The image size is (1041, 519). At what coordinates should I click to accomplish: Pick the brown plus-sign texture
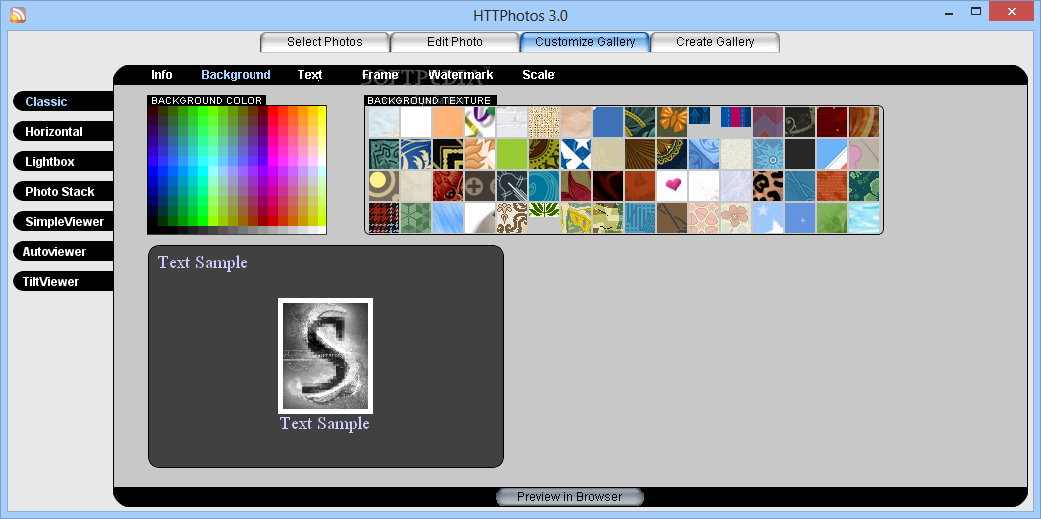(x=481, y=186)
